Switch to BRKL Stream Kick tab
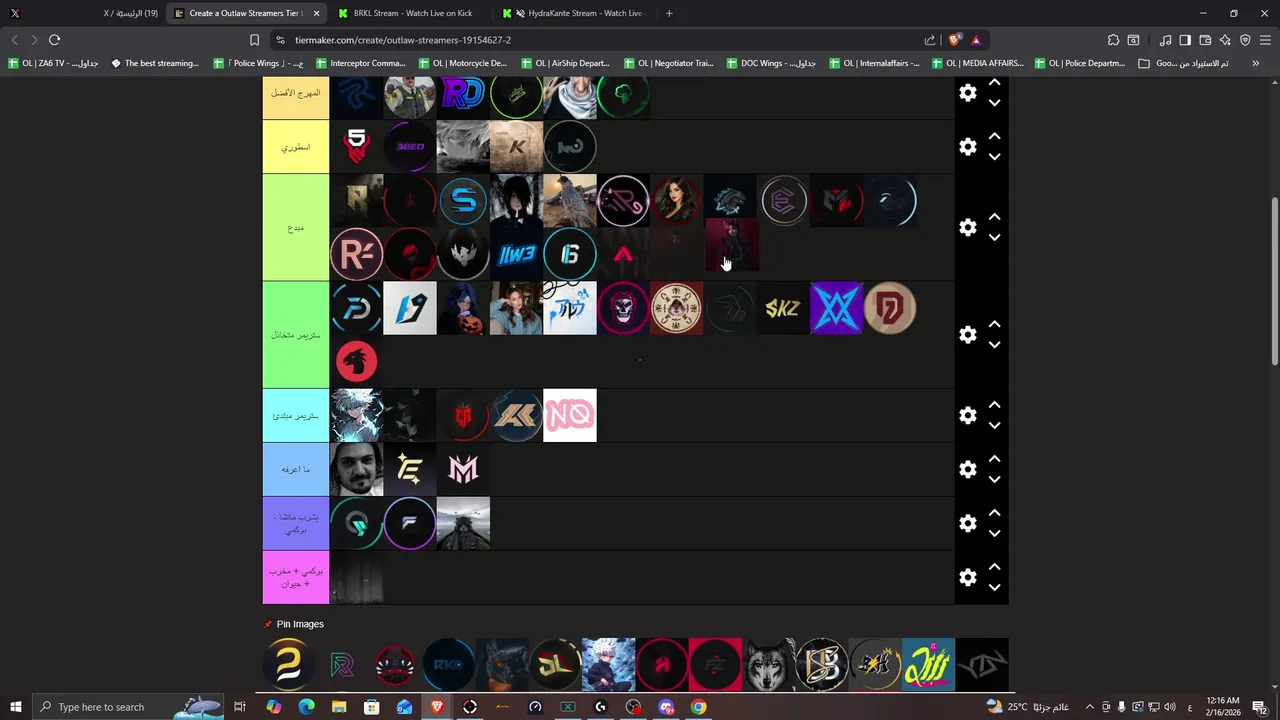The height and width of the screenshot is (720, 1280). (x=410, y=13)
